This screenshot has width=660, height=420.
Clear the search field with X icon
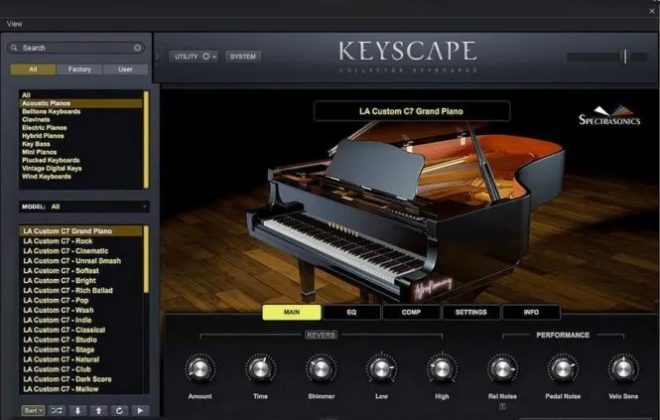click(137, 48)
